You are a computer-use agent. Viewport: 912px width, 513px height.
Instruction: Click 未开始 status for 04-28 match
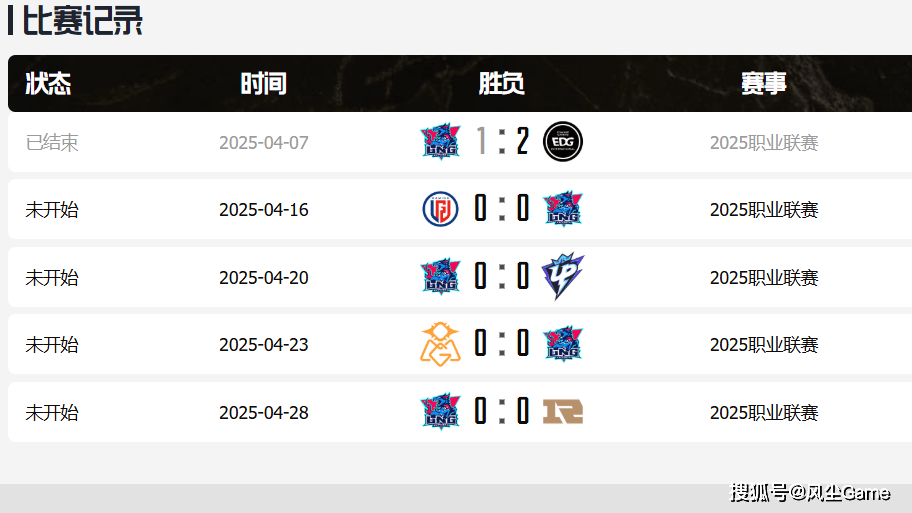(x=52, y=412)
